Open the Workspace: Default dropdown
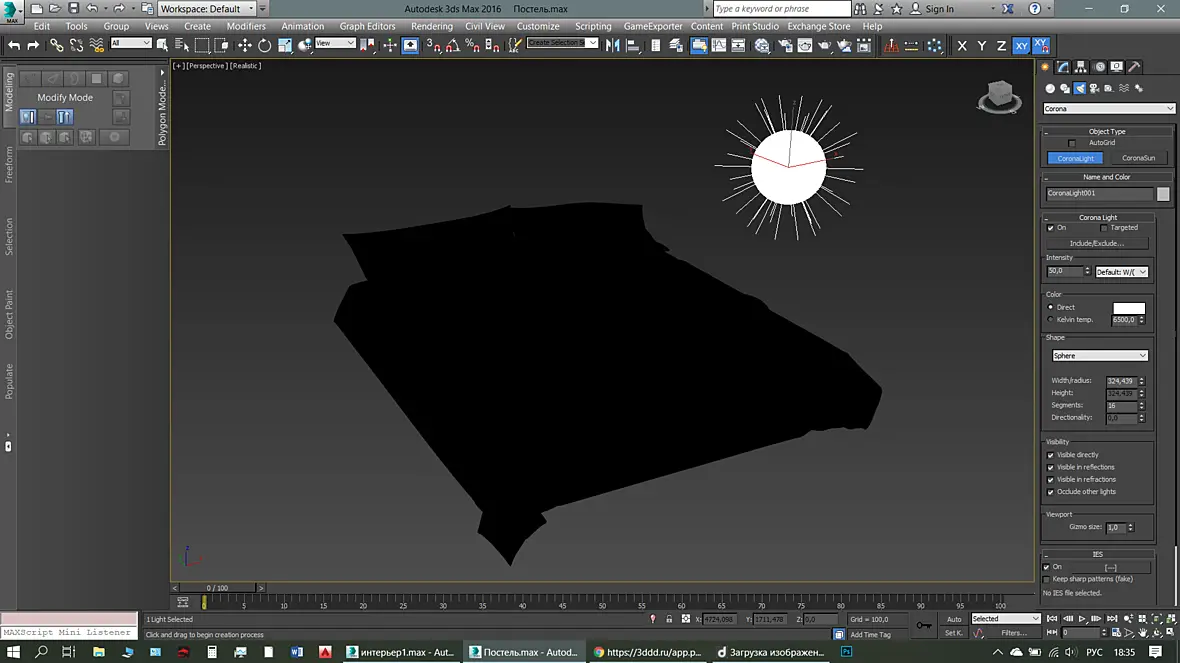This screenshot has width=1180, height=663. (x=207, y=9)
